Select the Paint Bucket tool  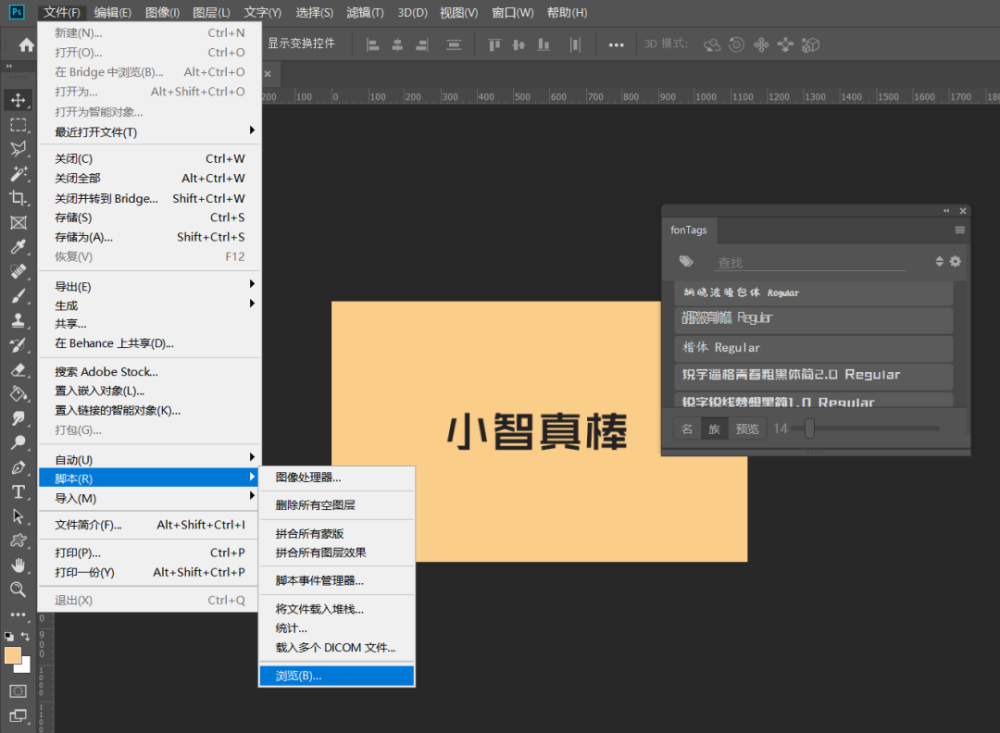click(x=18, y=394)
